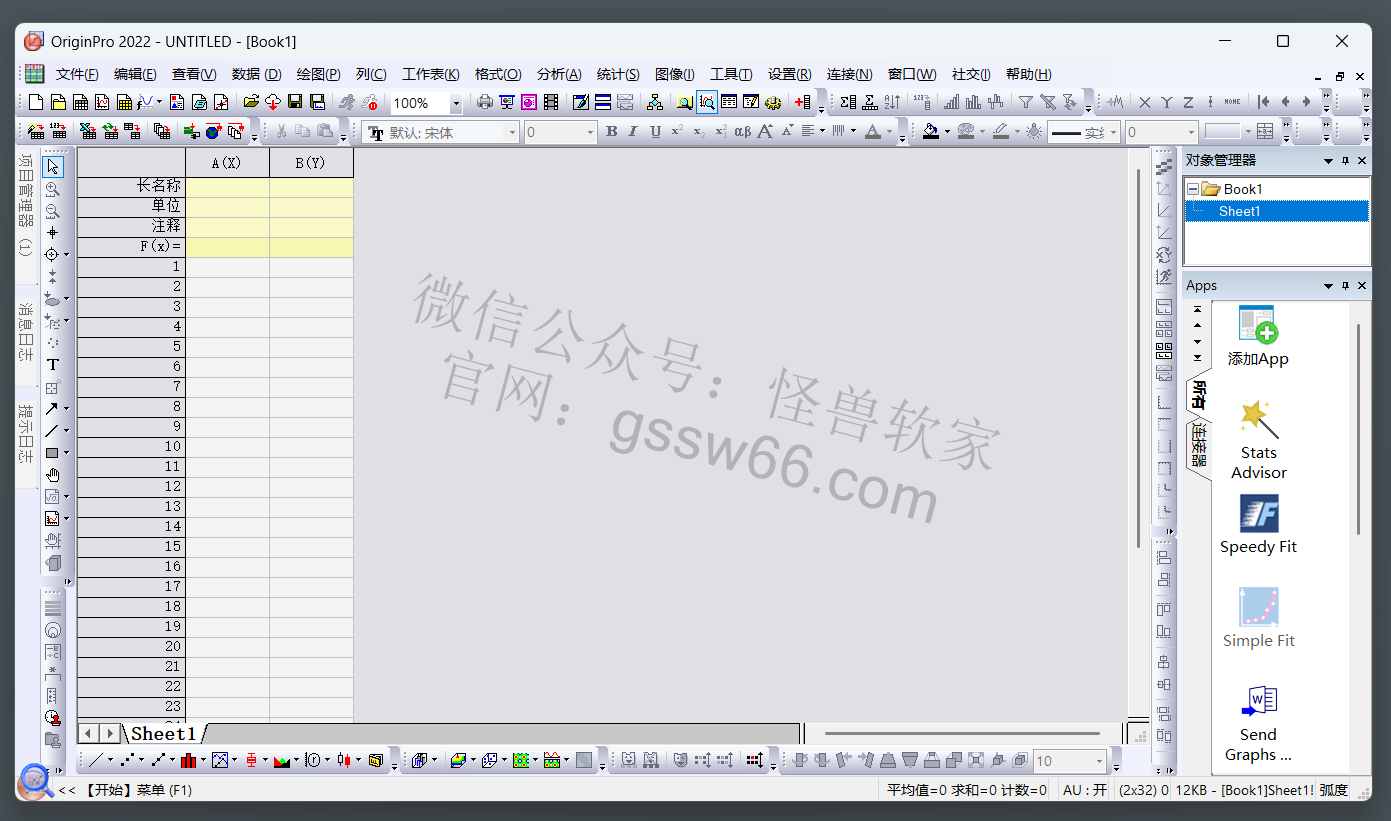Select the Pan hand tool
Screen dimensions: 1391x821
[x=53, y=474]
